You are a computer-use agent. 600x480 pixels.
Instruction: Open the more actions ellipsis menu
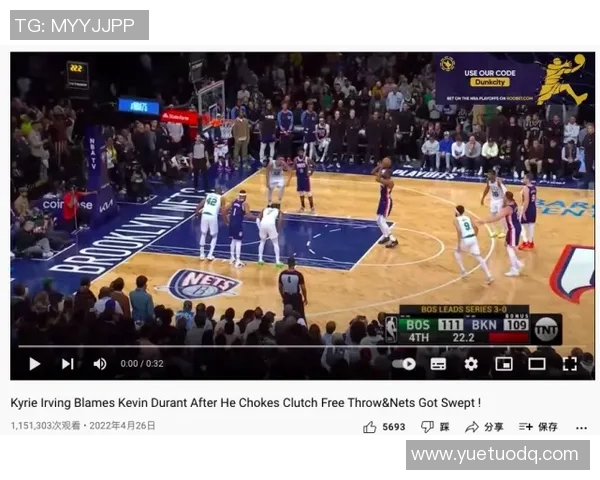(581, 427)
